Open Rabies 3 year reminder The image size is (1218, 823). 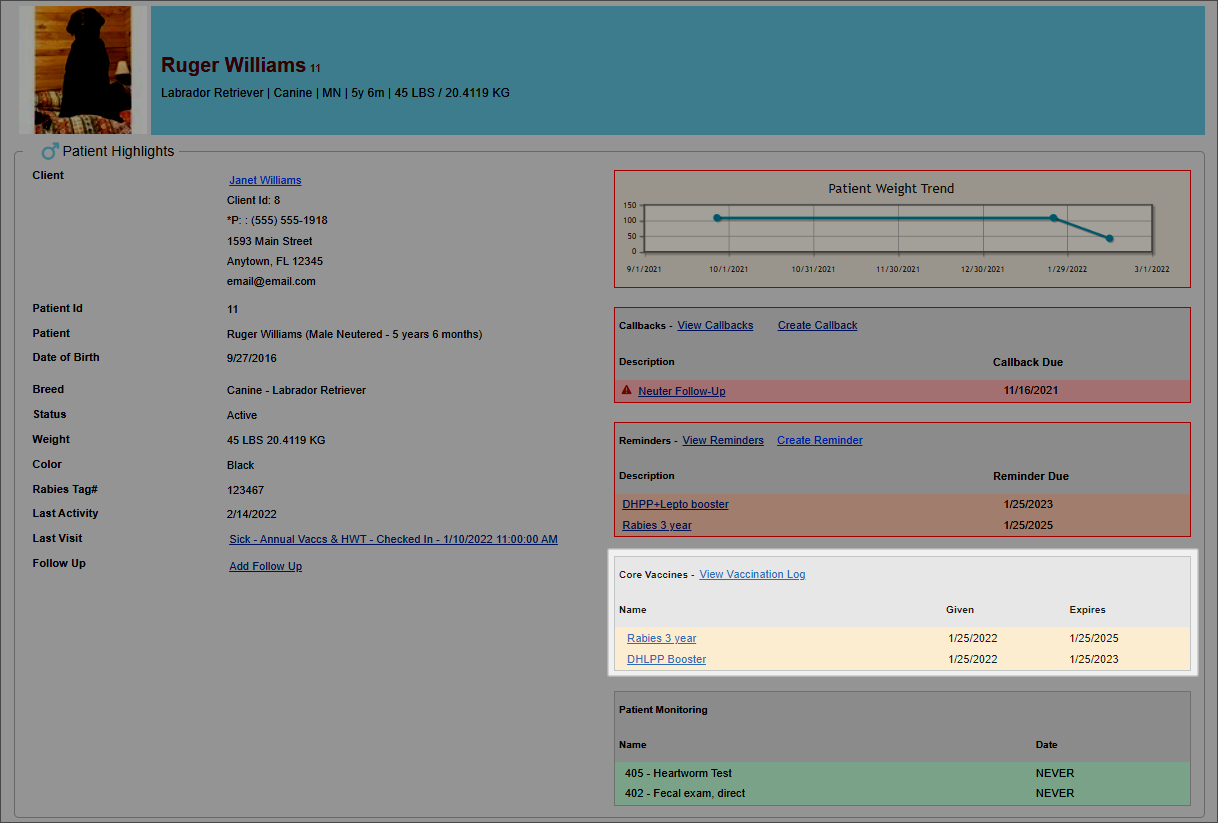pos(657,525)
